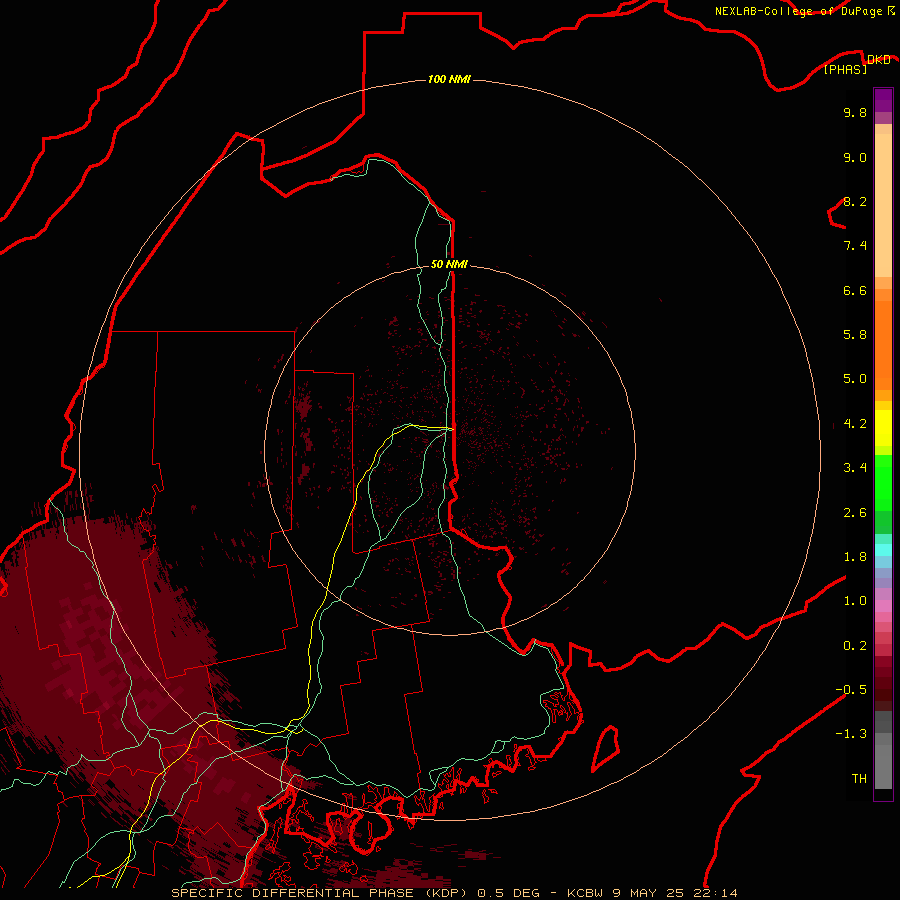
Task: Click the 4.2 value on the color scale
Action: pyautogui.click(x=855, y=423)
